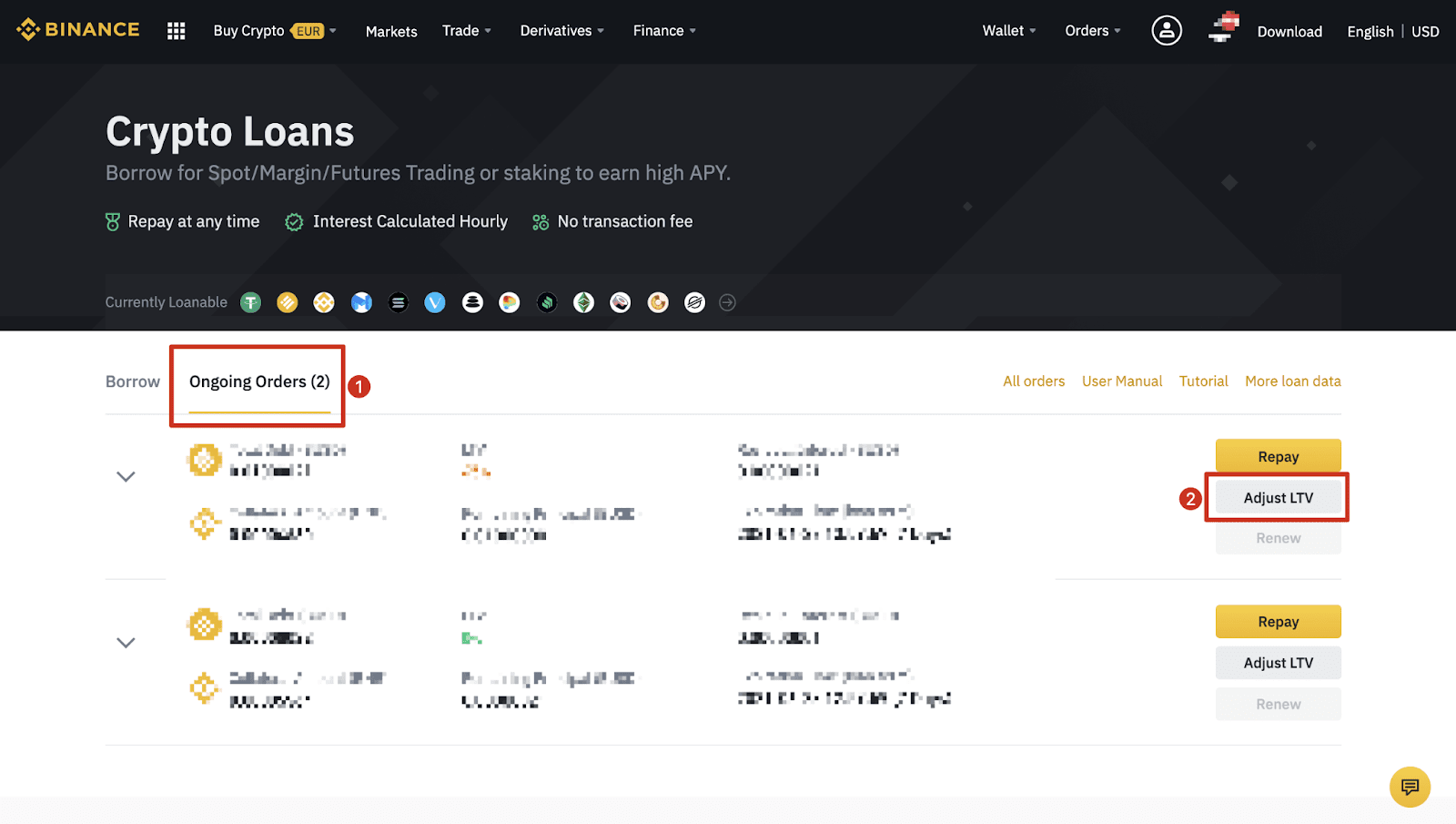
Task: Select the Sushi coin icon
Action: pyautogui.click(x=621, y=302)
